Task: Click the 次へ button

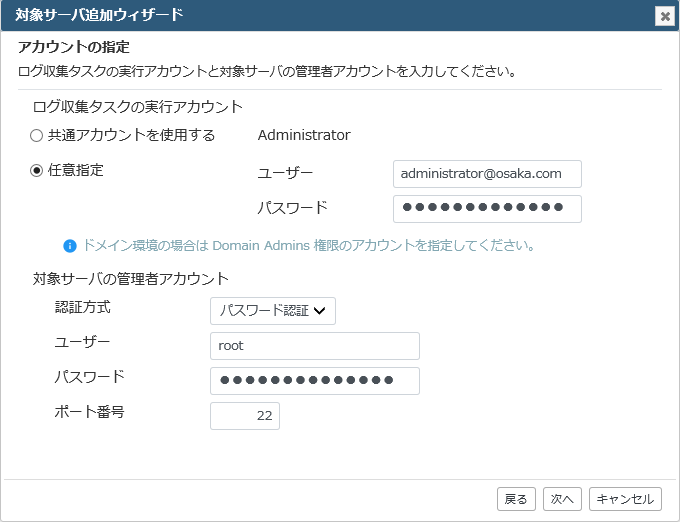Action: (562, 499)
